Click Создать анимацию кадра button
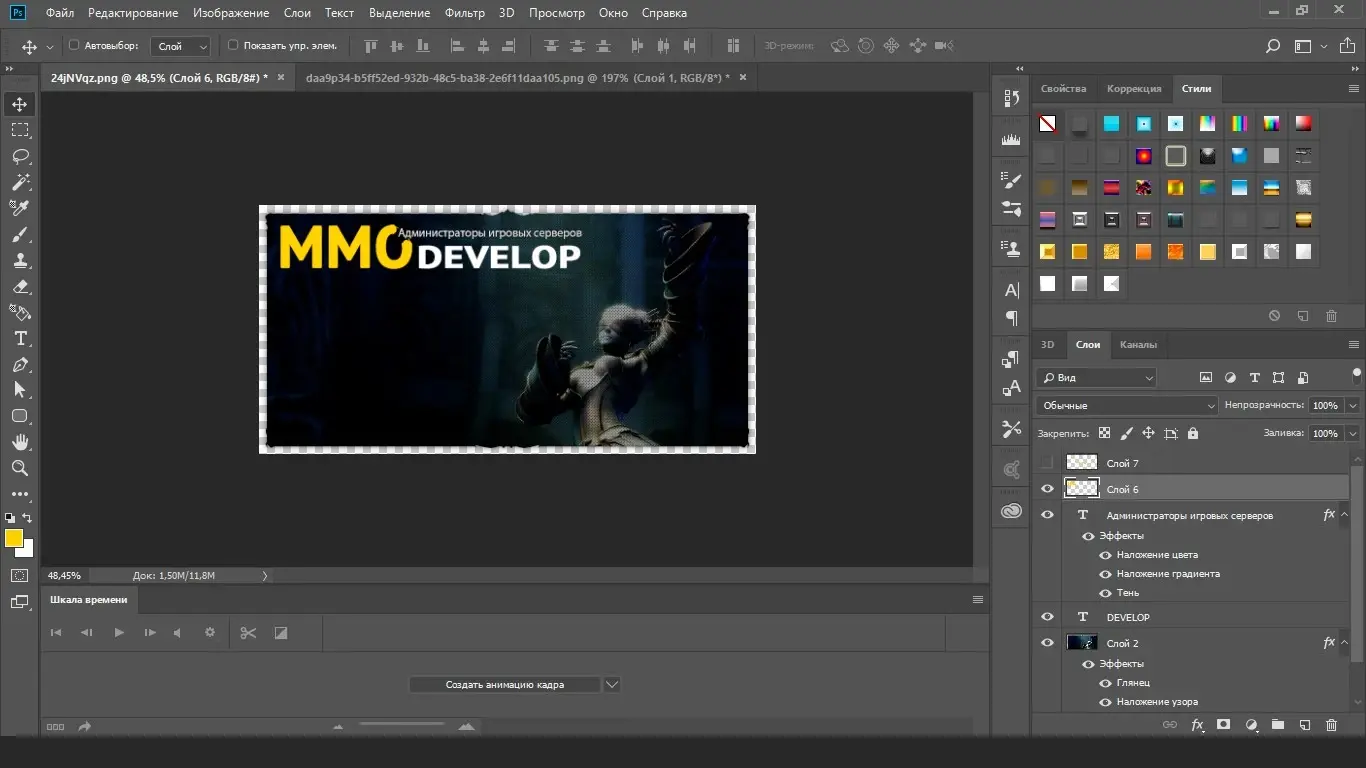This screenshot has height=768, width=1366. (x=505, y=685)
